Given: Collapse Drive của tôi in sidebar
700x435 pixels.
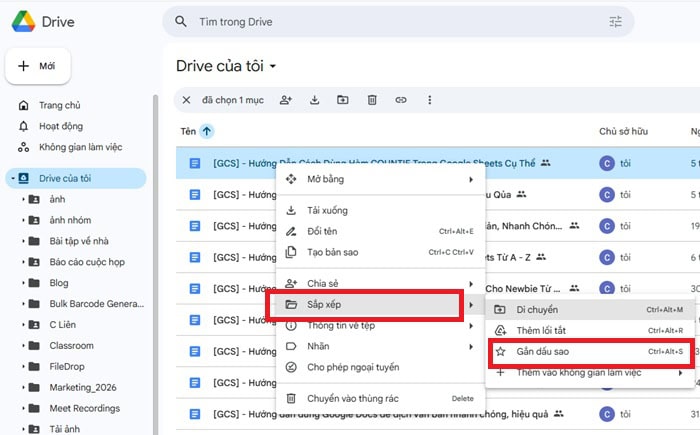Looking at the screenshot, I should [x=11, y=179].
